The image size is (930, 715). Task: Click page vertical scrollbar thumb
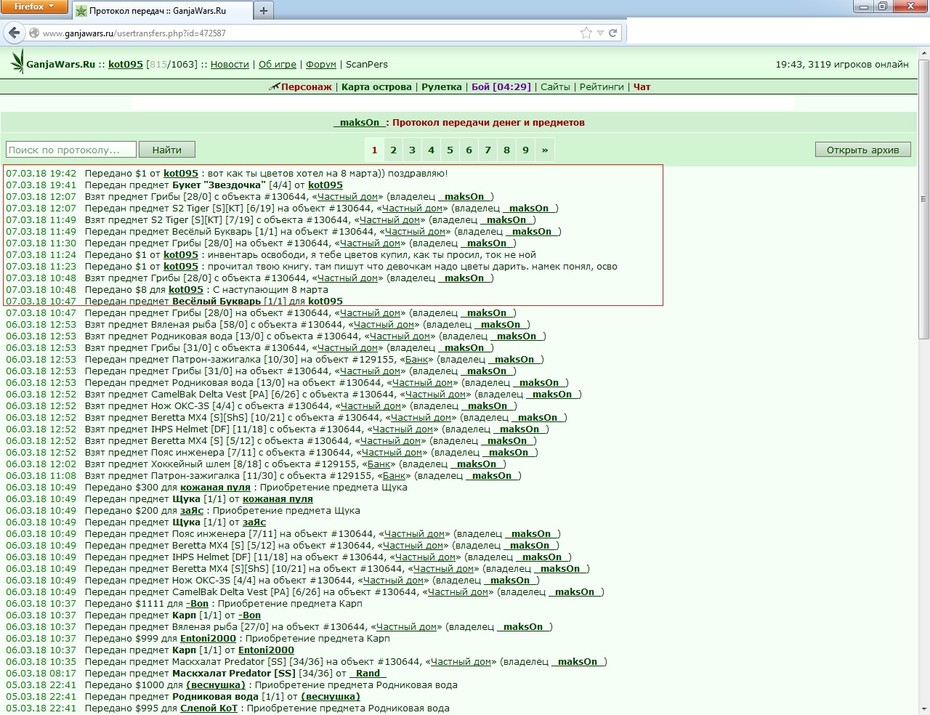coord(923,199)
